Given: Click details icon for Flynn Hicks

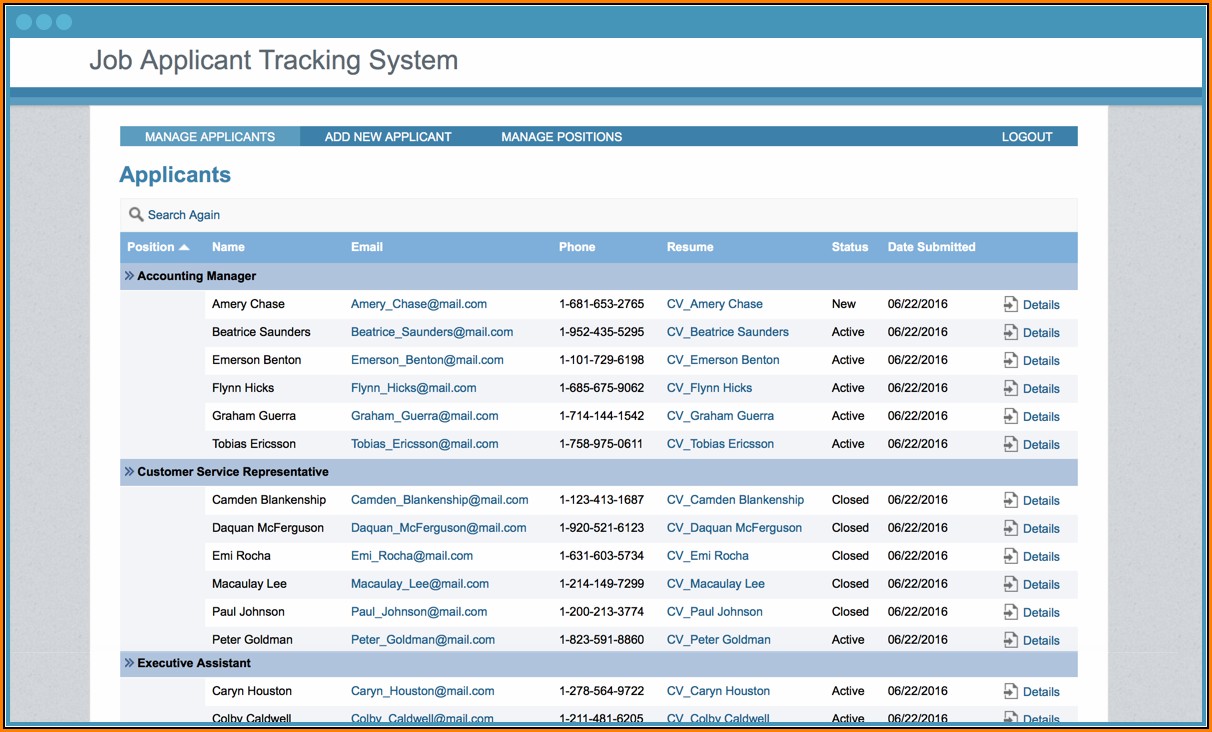Looking at the screenshot, I should point(1011,389).
